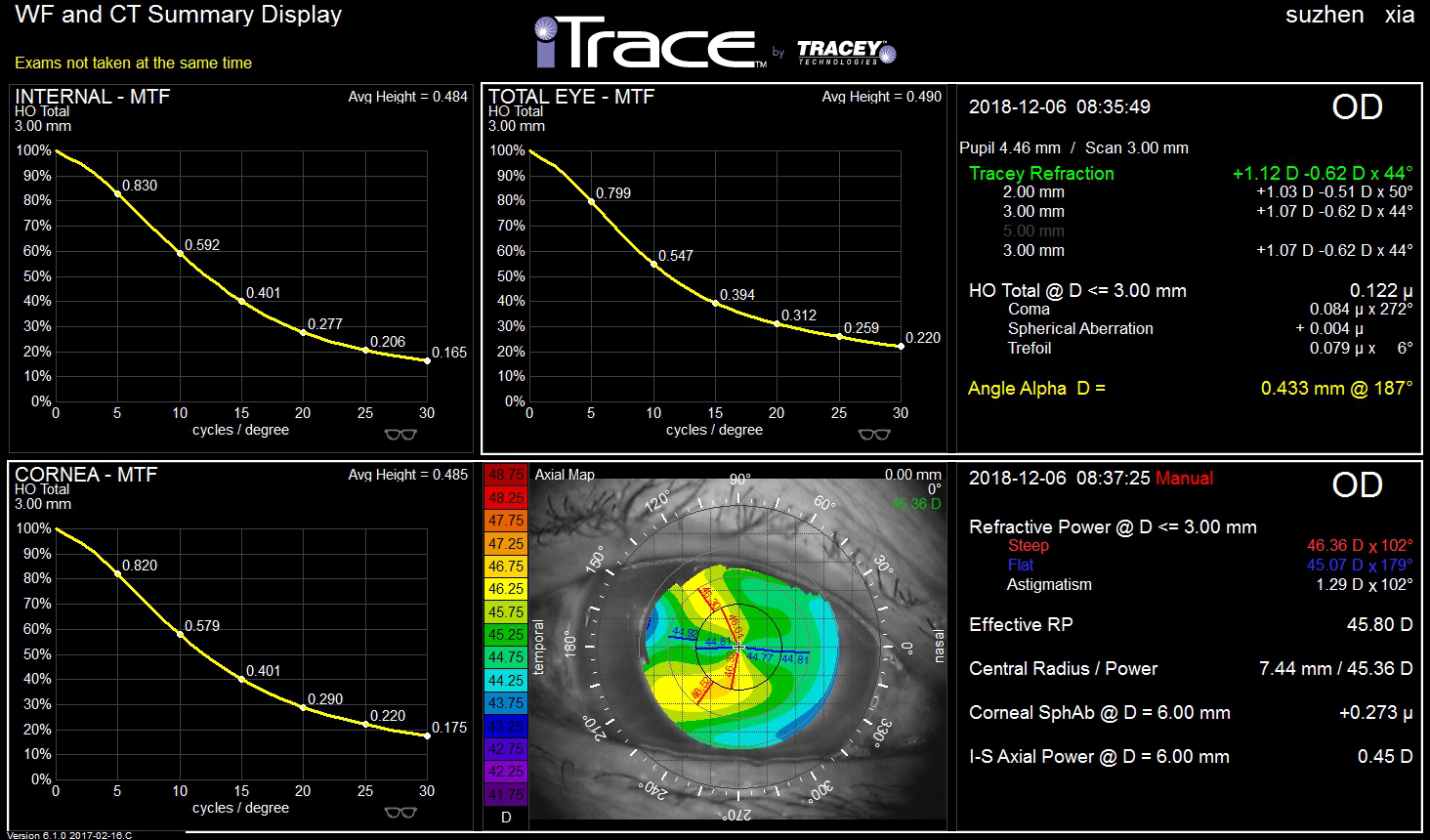
Task: Click the yellow 'Angle Alpha D =' label
Action: point(1036,389)
